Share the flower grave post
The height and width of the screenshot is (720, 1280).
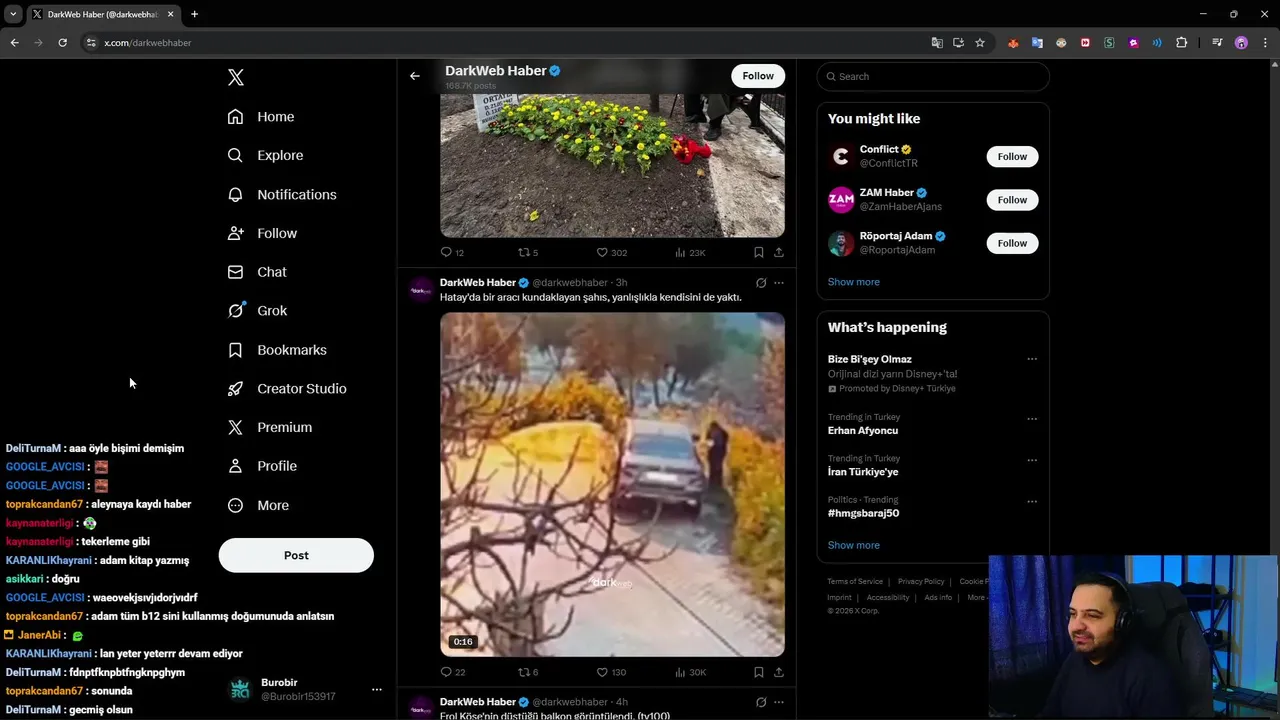779,253
